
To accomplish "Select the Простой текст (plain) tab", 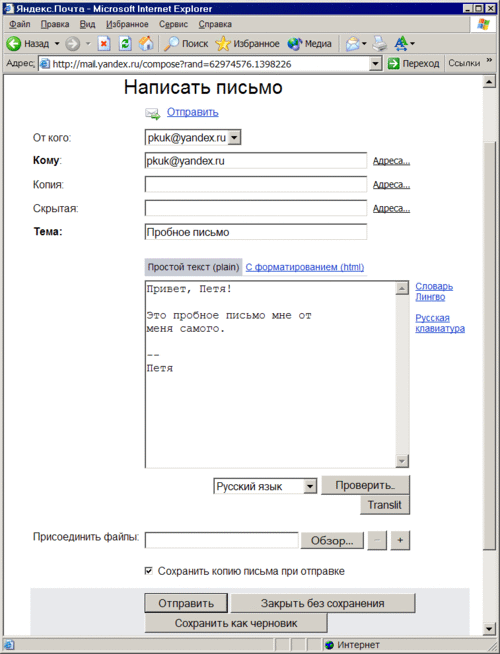I will tap(193, 267).
